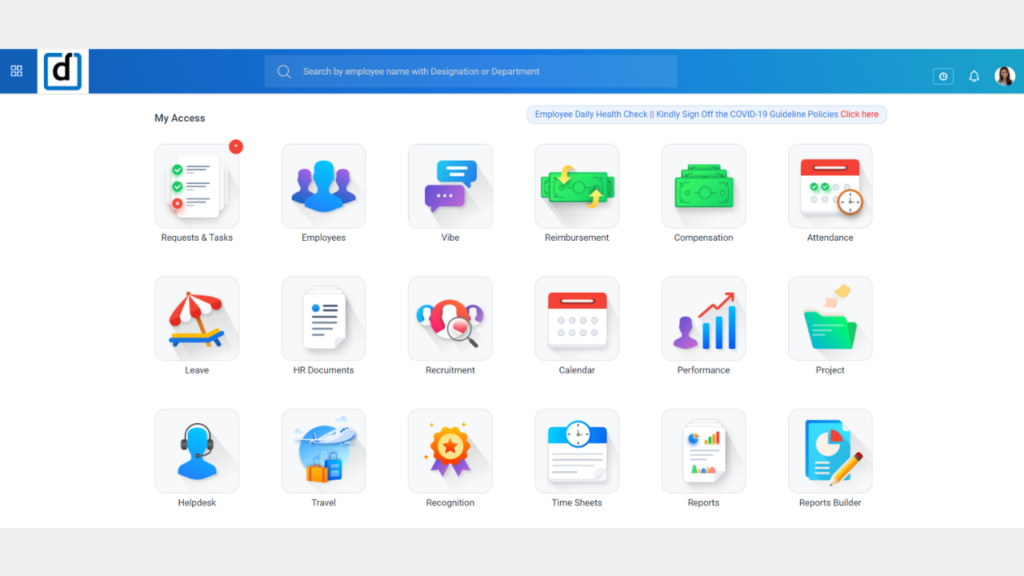Viewport: 1024px width, 576px height.
Task: Launch the Vibe chat module
Action: [450, 187]
